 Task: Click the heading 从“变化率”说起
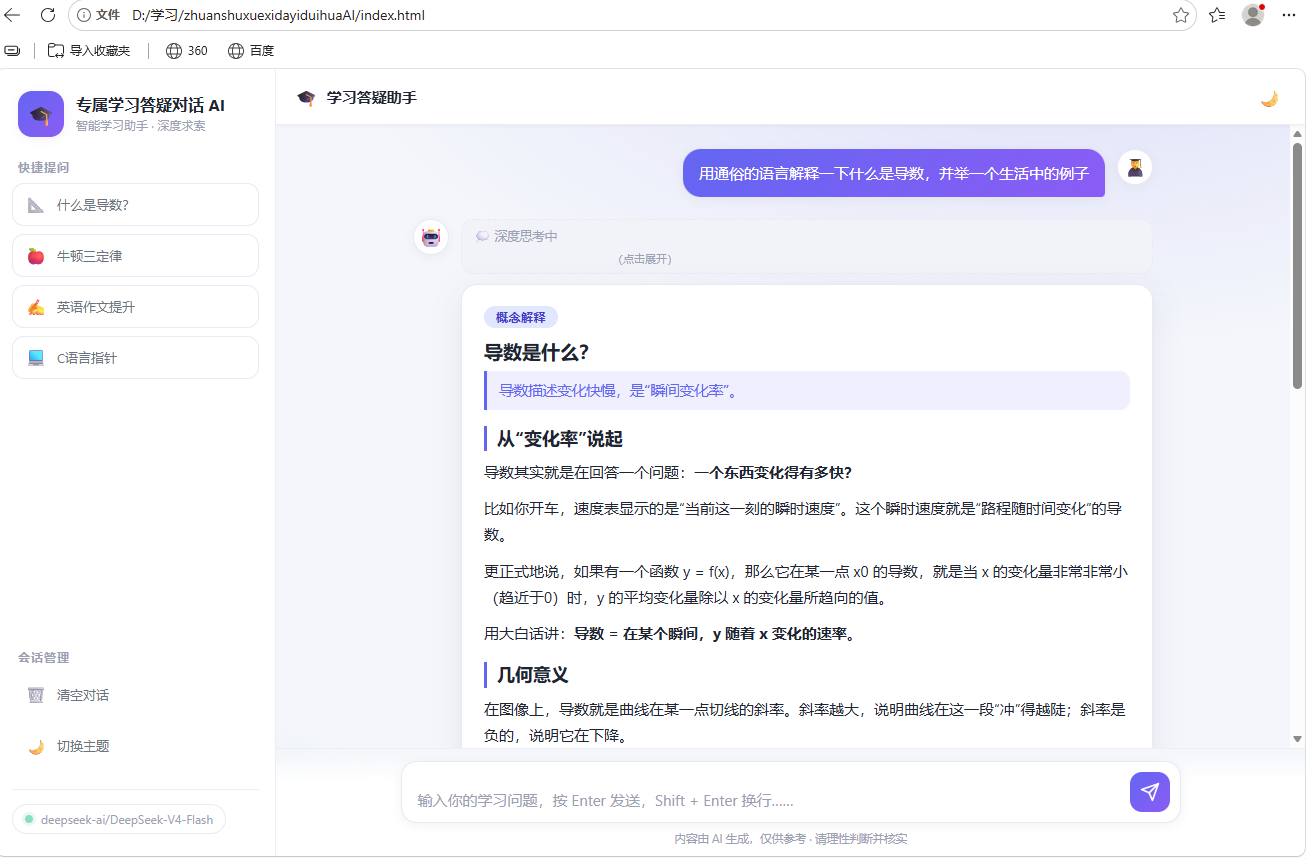click(560, 439)
